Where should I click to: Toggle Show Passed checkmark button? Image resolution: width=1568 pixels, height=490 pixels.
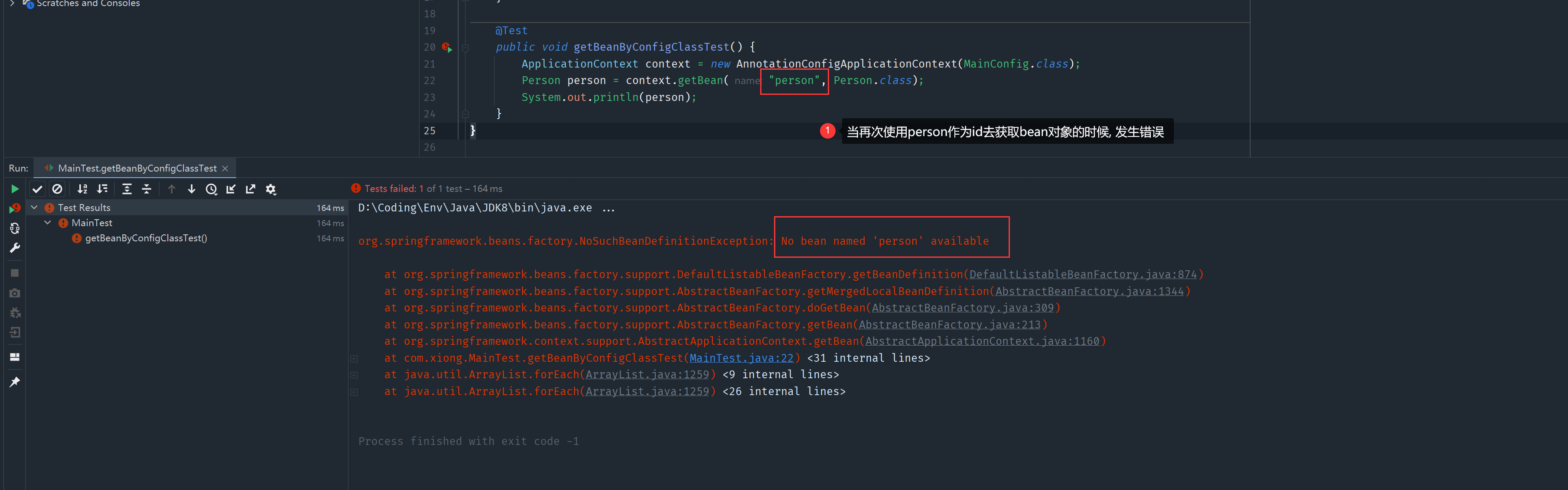(37, 189)
